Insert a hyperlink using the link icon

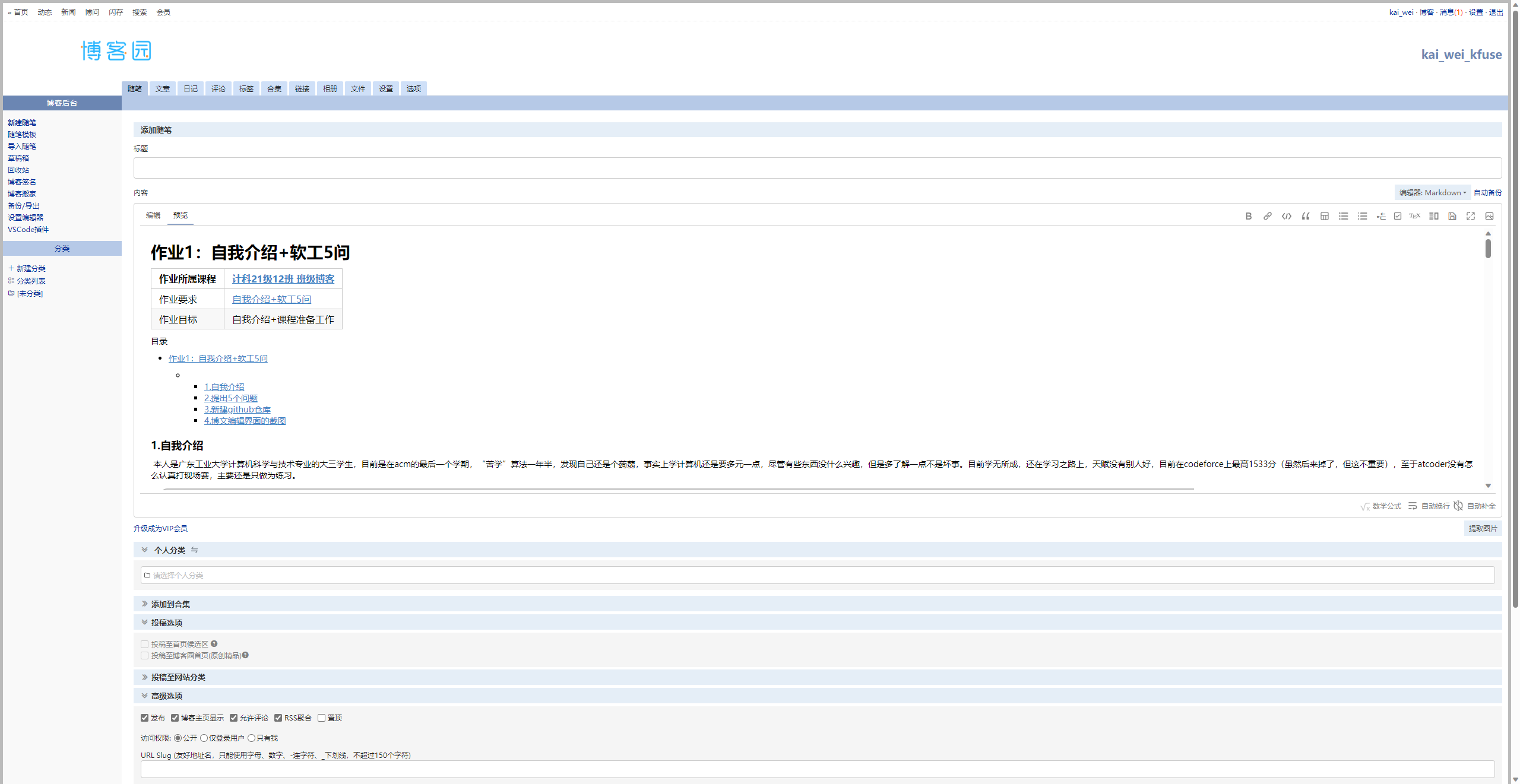click(x=1267, y=216)
